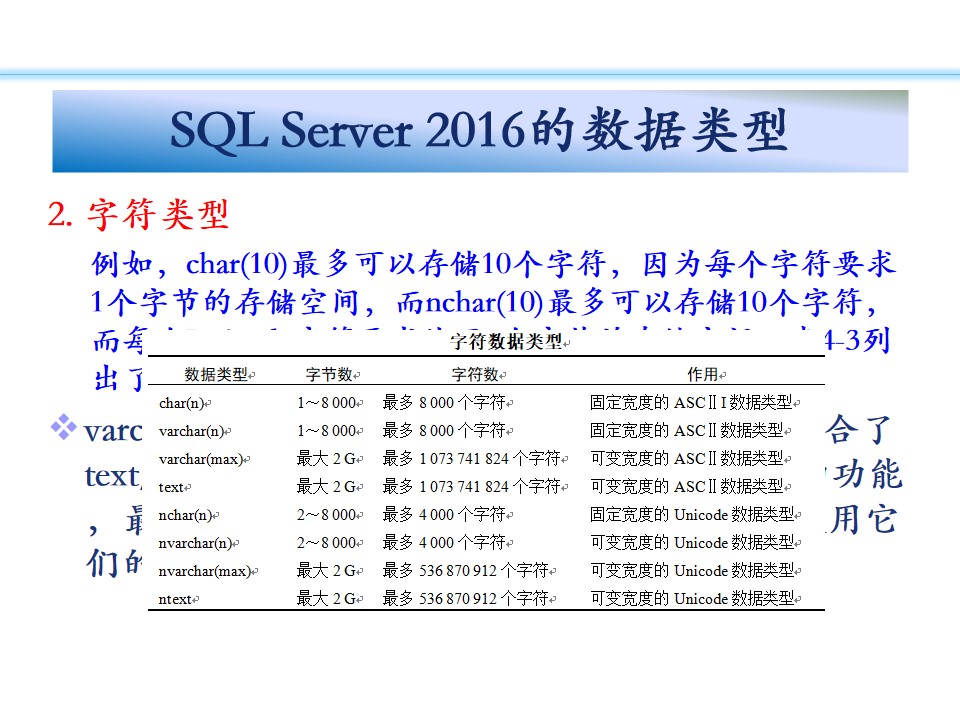Click byte count '1～8 000' in varchar(n) row
The width and height of the screenshot is (960, 720).
pyautogui.click(x=327, y=431)
